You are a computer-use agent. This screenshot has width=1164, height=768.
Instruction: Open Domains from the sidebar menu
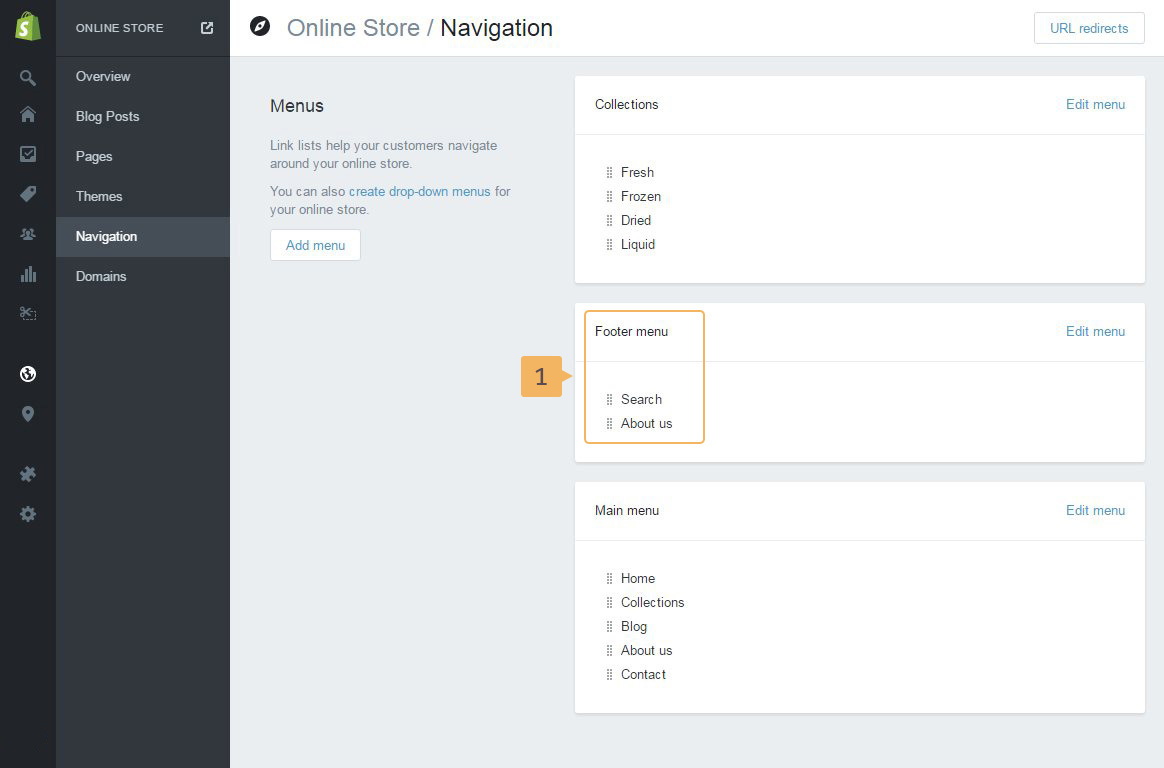point(101,276)
